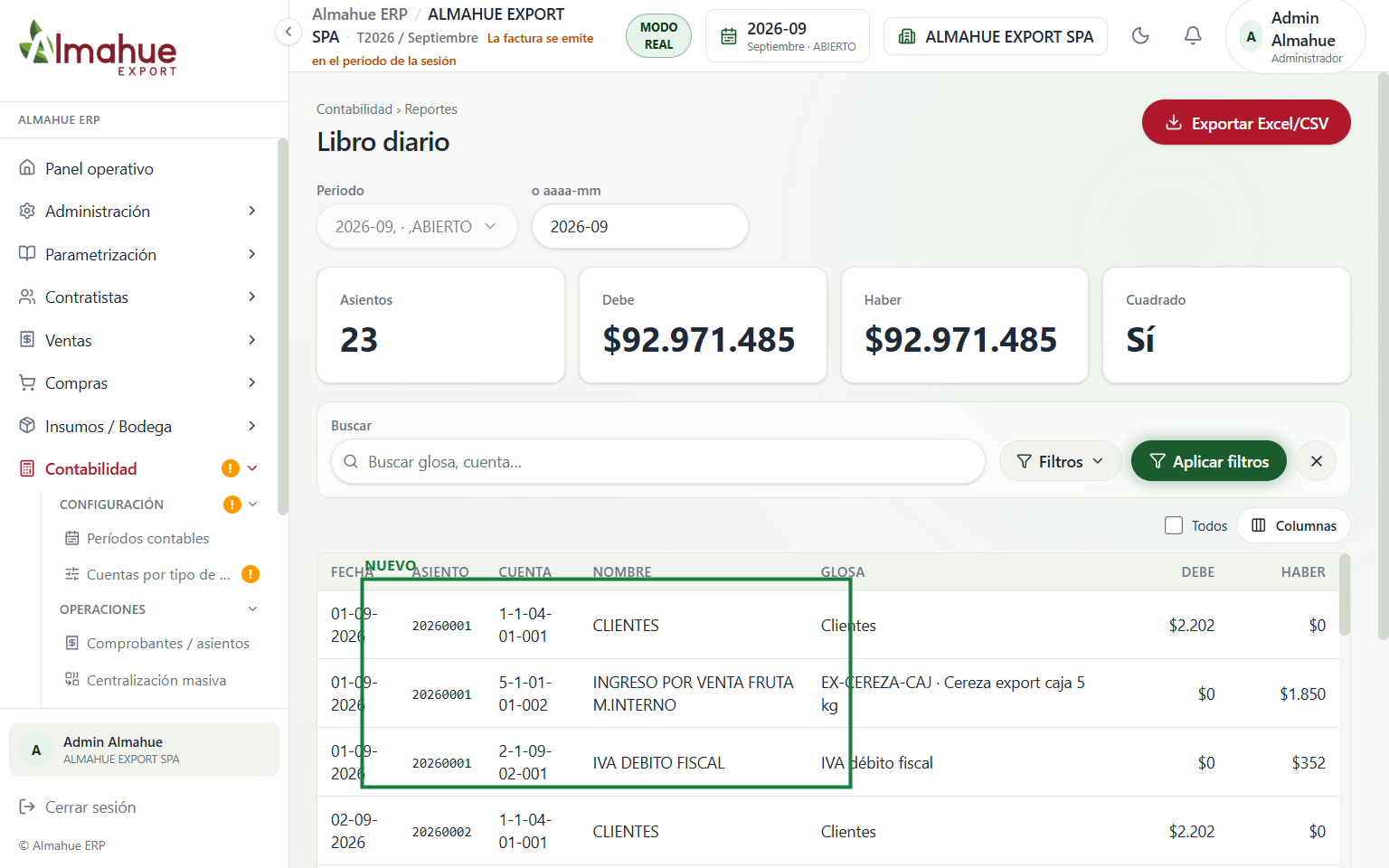Open the Columnas visibility selector
Image resolution: width=1389 pixels, height=868 pixels.
pyautogui.click(x=1293, y=525)
